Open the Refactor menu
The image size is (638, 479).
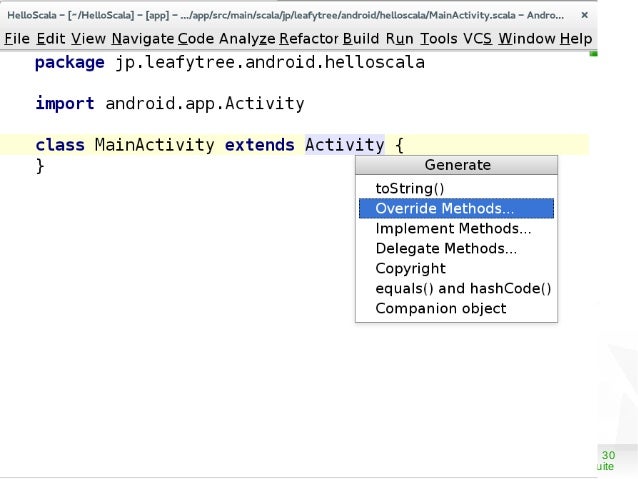pos(309,39)
